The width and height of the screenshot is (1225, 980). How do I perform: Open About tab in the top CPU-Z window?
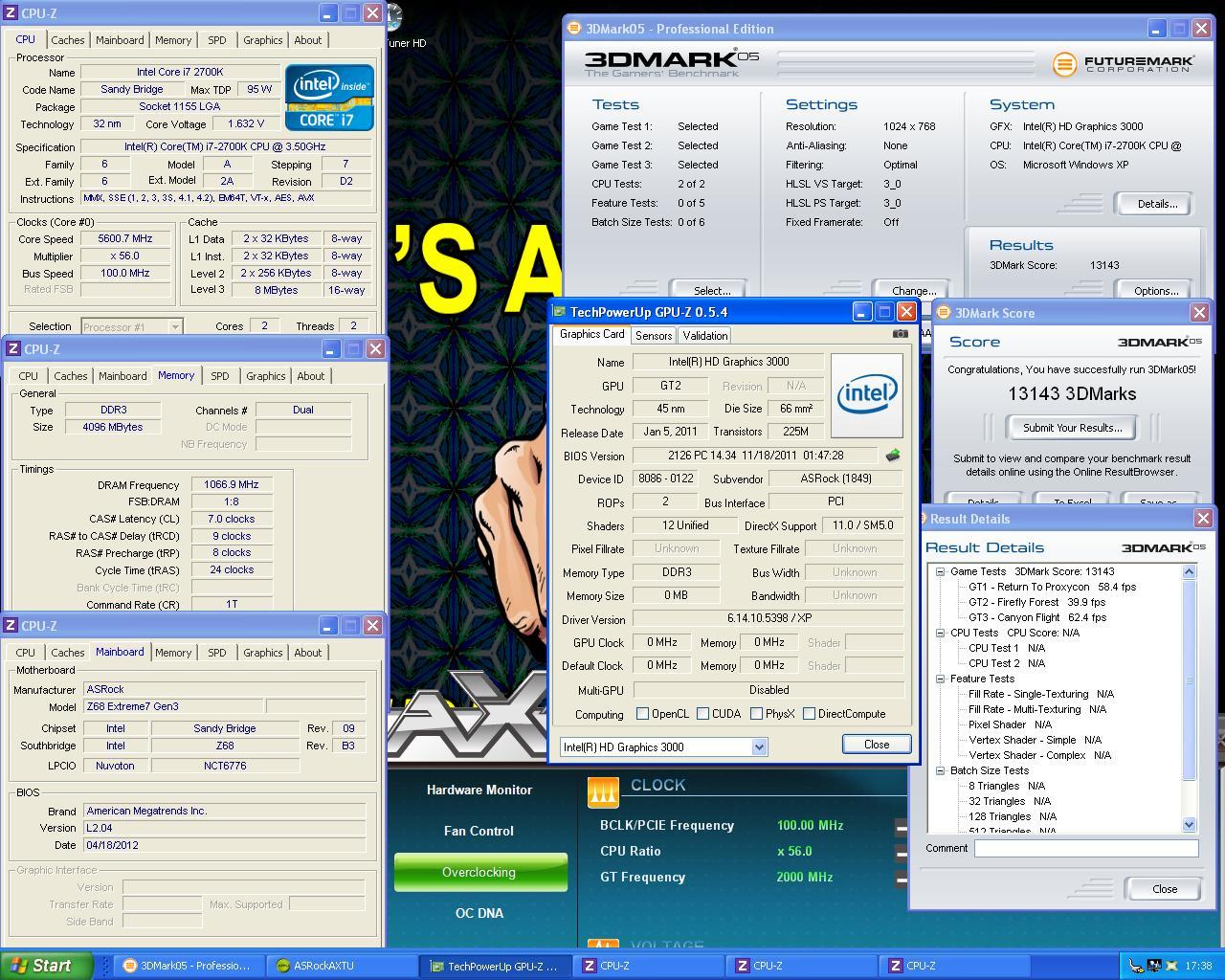tap(307, 40)
